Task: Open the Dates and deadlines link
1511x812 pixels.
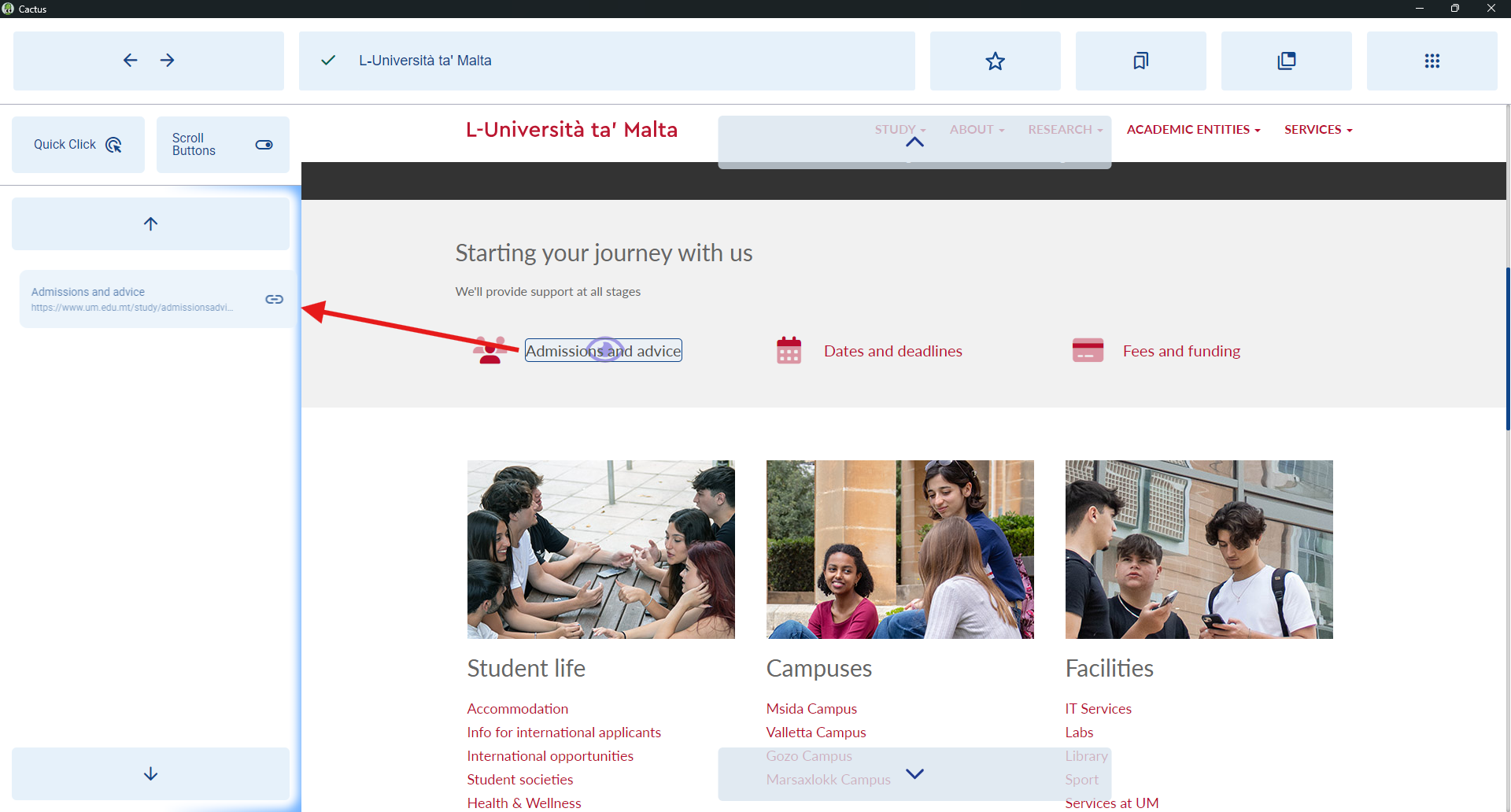Action: [892, 351]
